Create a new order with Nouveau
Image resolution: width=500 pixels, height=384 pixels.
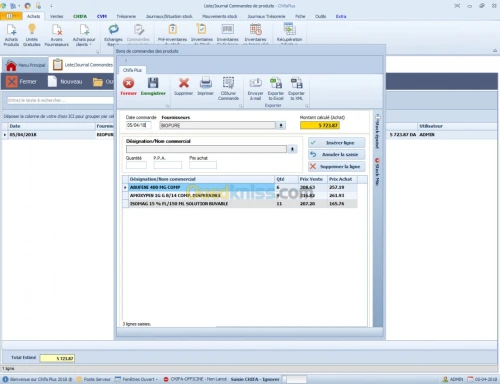tap(65, 82)
